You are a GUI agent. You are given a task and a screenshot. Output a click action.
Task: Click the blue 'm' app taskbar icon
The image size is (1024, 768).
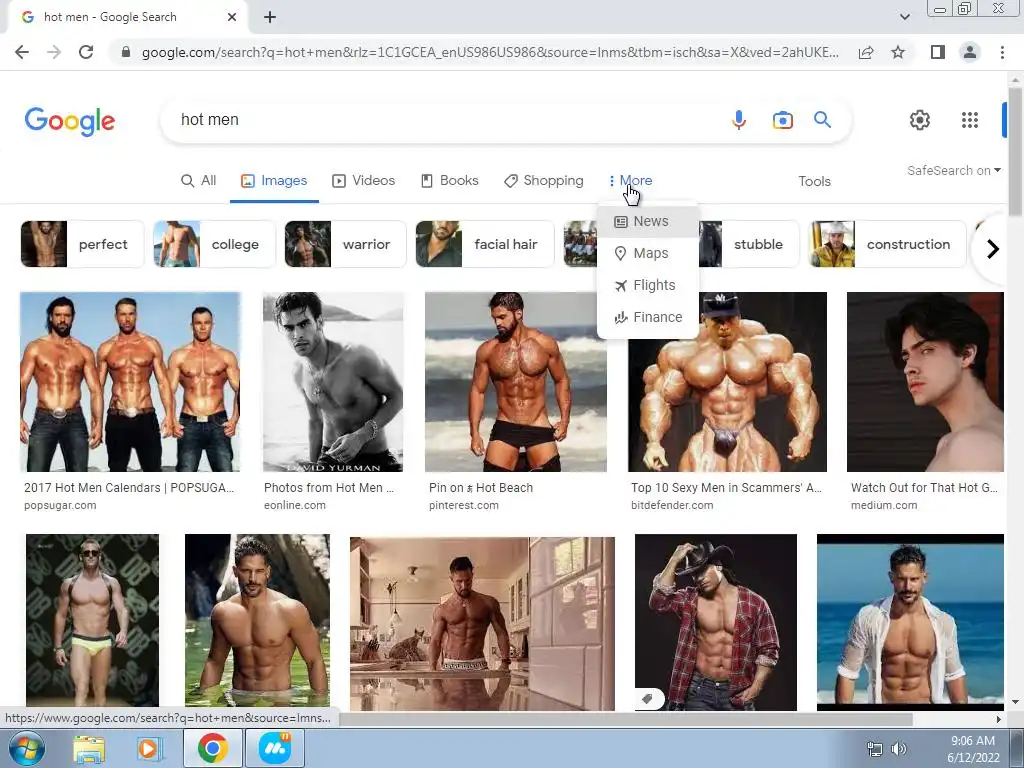pos(275,748)
